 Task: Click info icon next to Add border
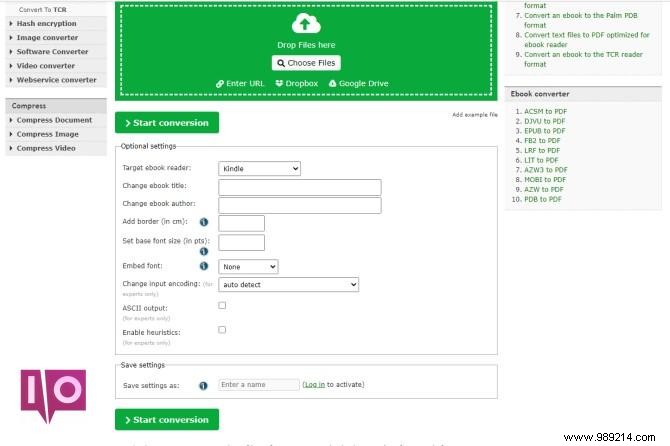204,222
